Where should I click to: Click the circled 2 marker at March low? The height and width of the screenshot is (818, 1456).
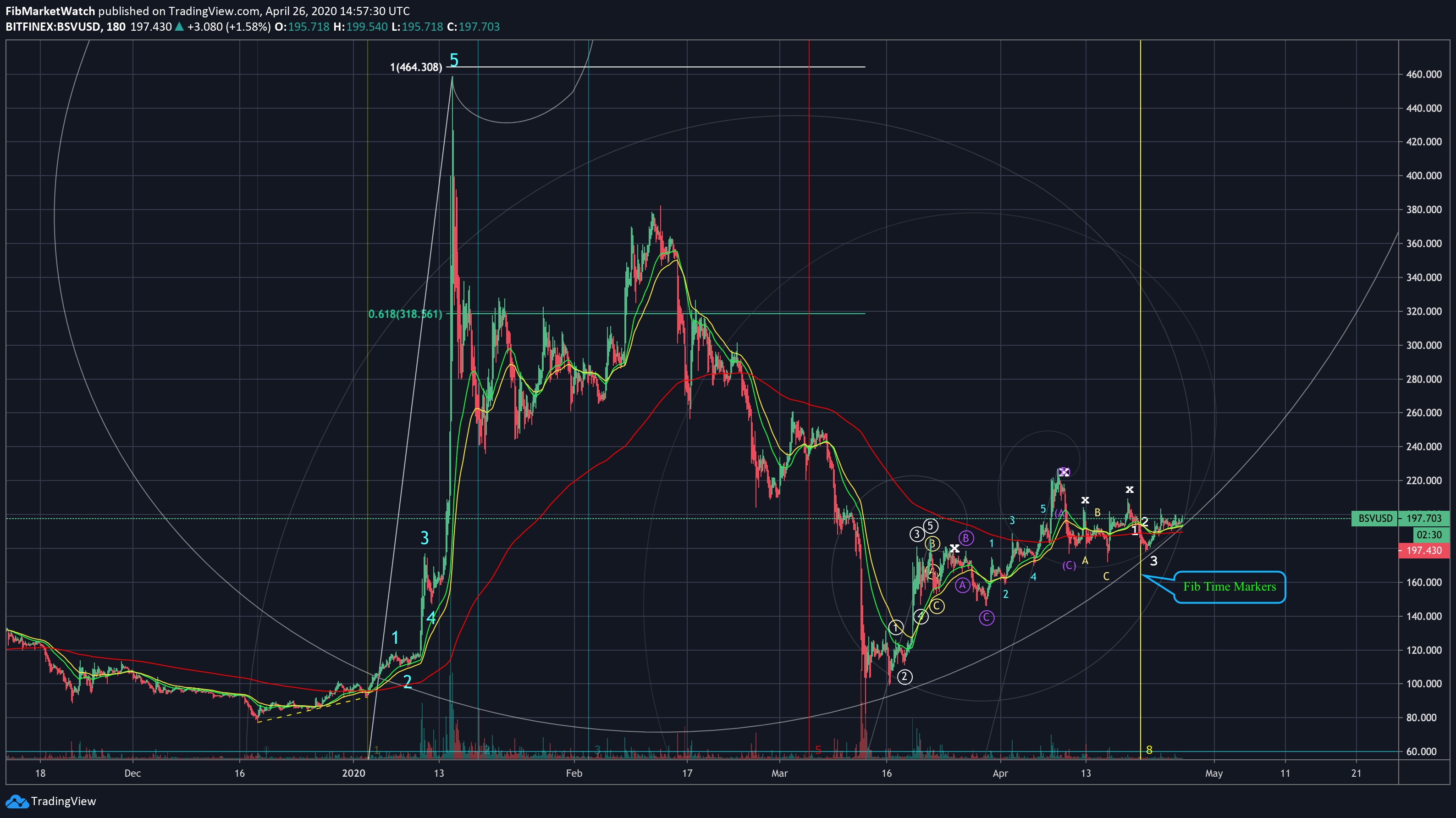pyautogui.click(x=904, y=676)
